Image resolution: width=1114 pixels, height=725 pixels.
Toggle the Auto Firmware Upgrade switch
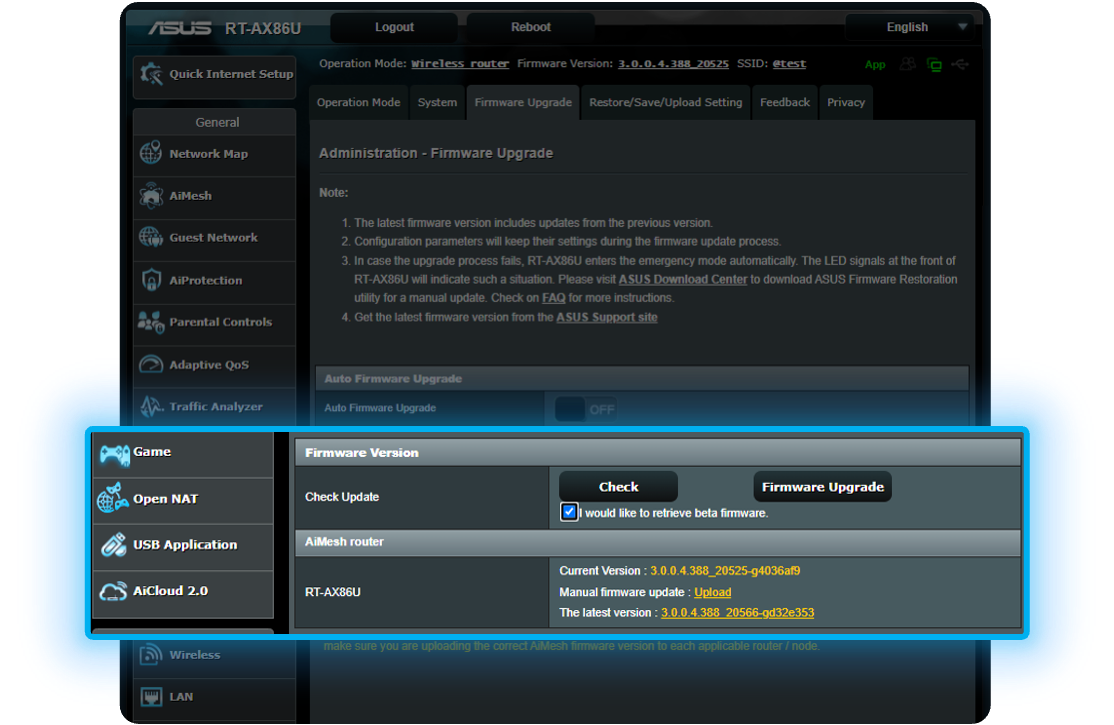(585, 408)
